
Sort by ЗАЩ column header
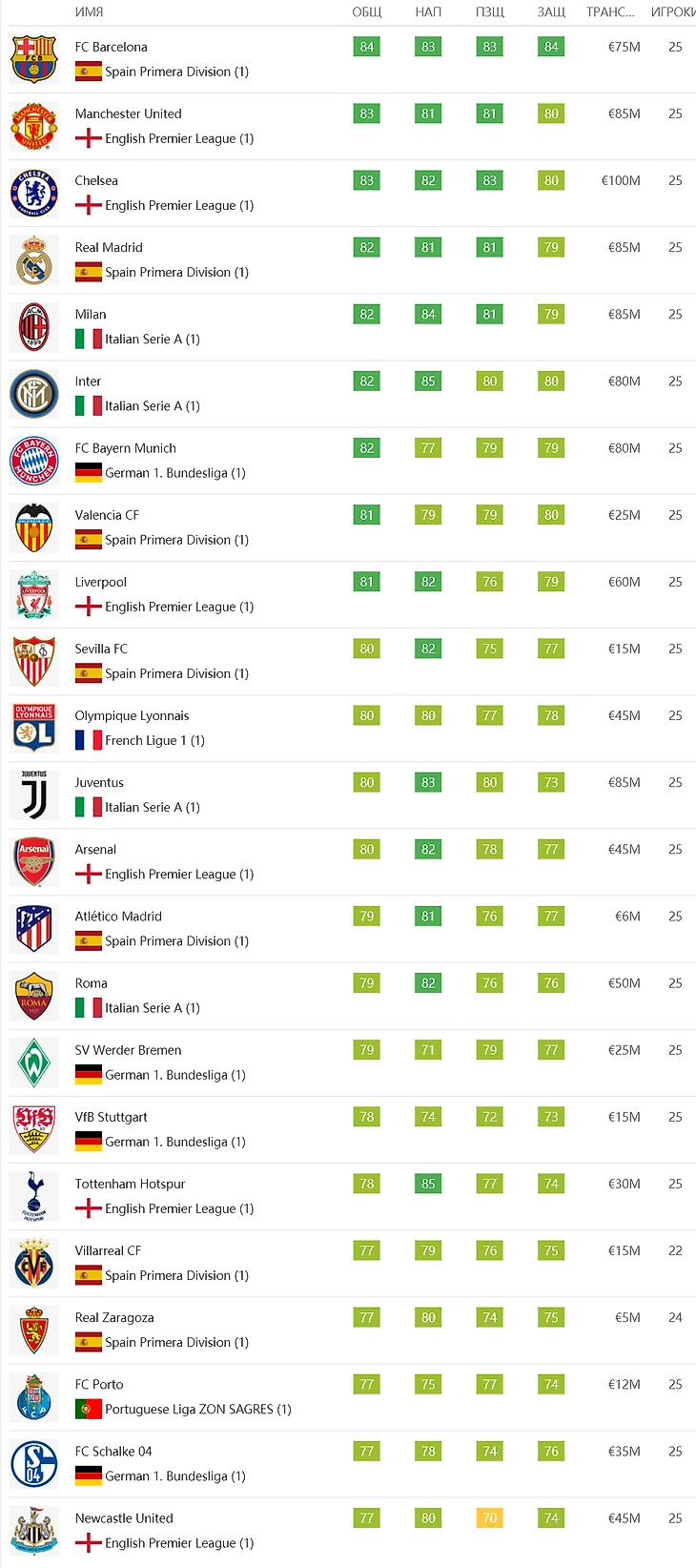click(x=551, y=12)
